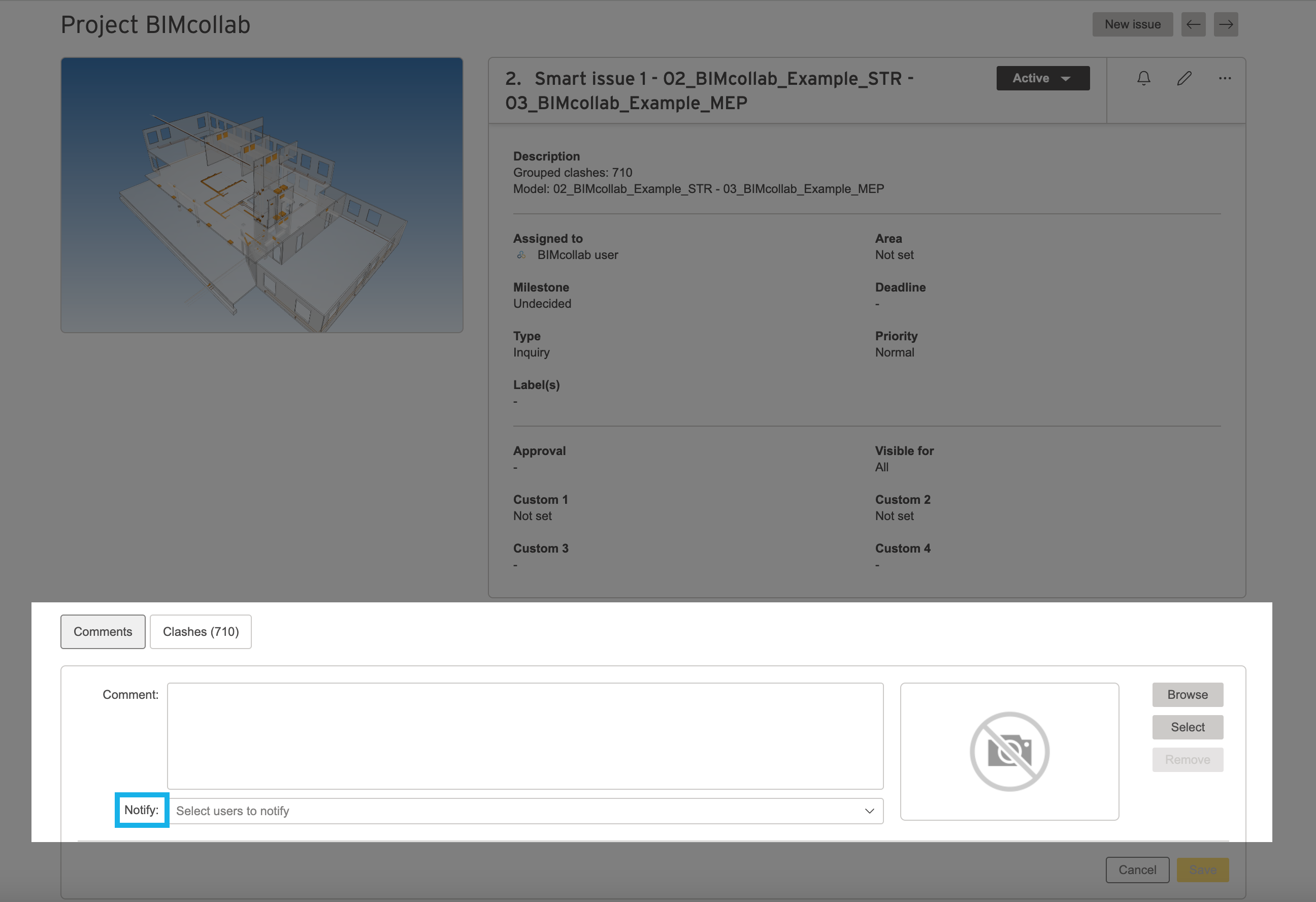Click the Notify: label
This screenshot has height=902, width=1316.
[x=142, y=810]
